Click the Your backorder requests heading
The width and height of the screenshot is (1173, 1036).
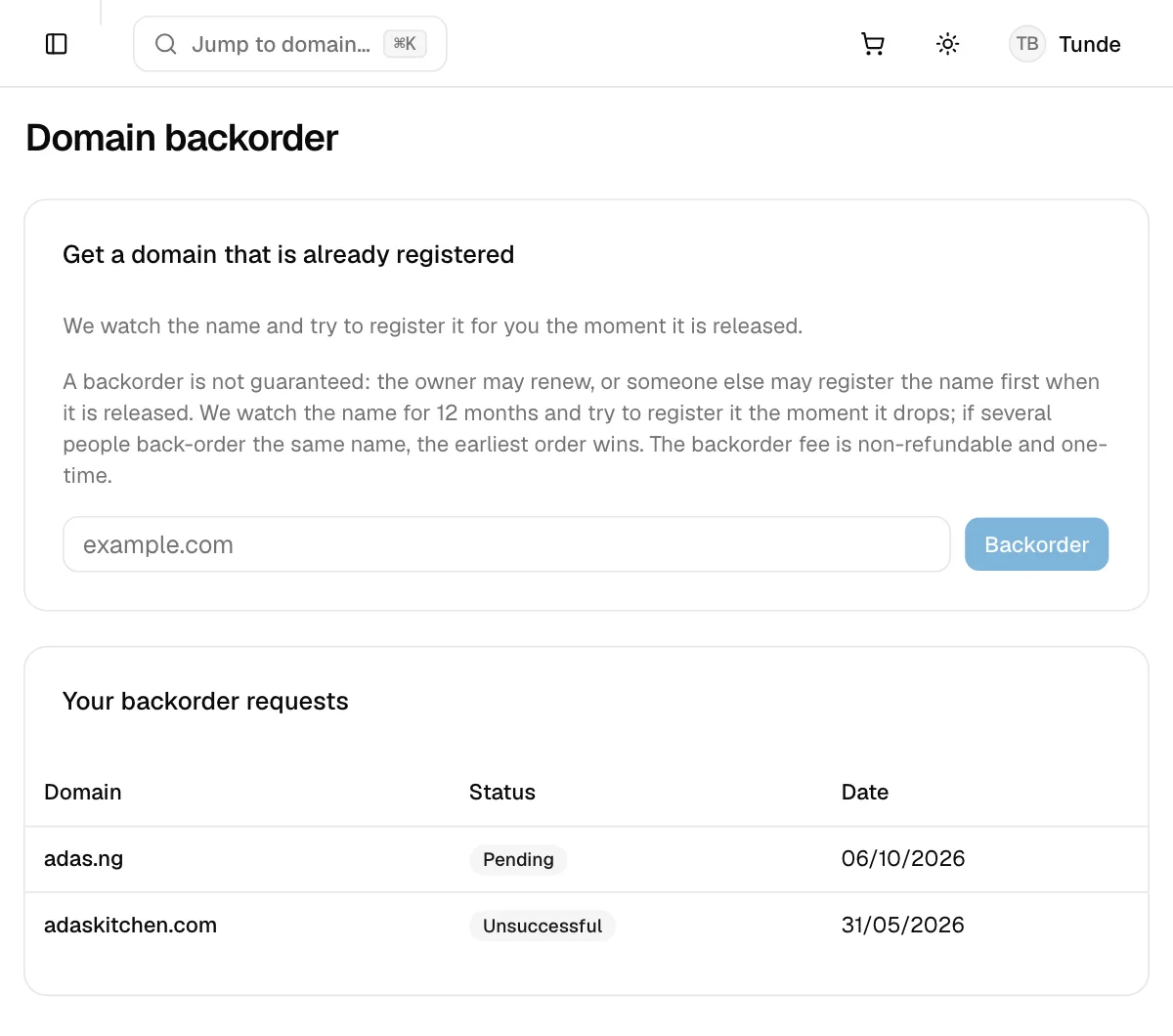(x=205, y=702)
